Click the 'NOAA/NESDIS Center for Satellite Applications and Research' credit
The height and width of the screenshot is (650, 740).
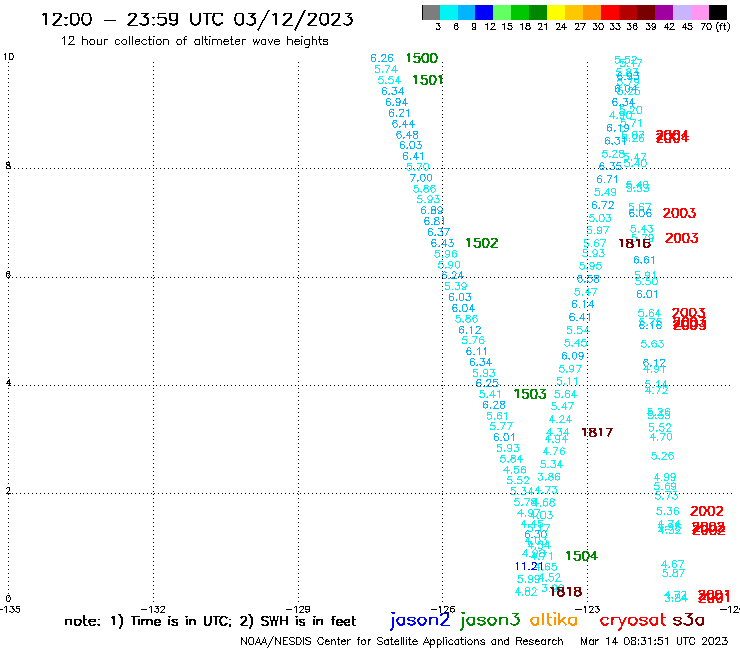click(x=402, y=642)
